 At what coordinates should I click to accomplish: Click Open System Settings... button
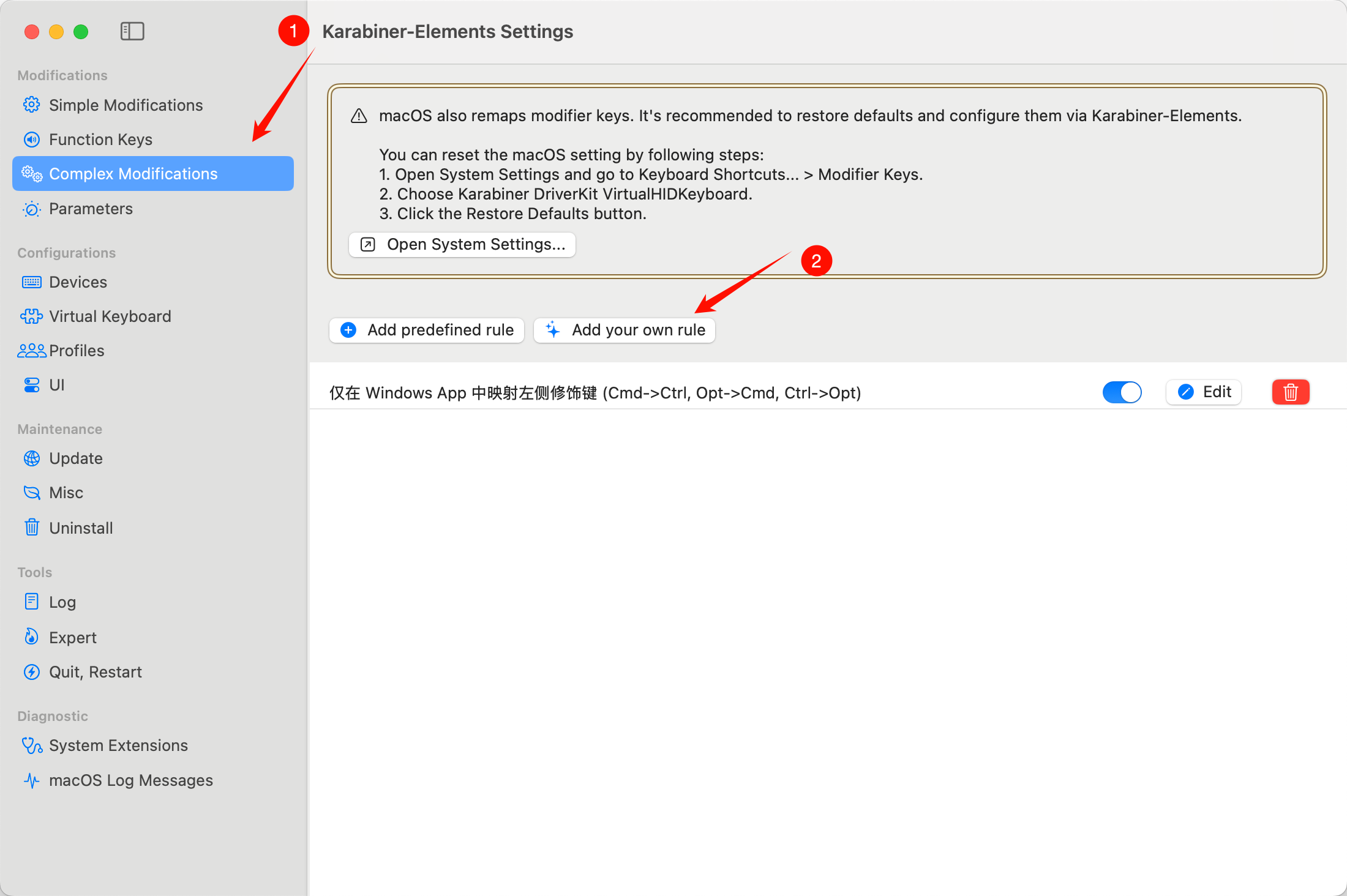click(x=462, y=245)
